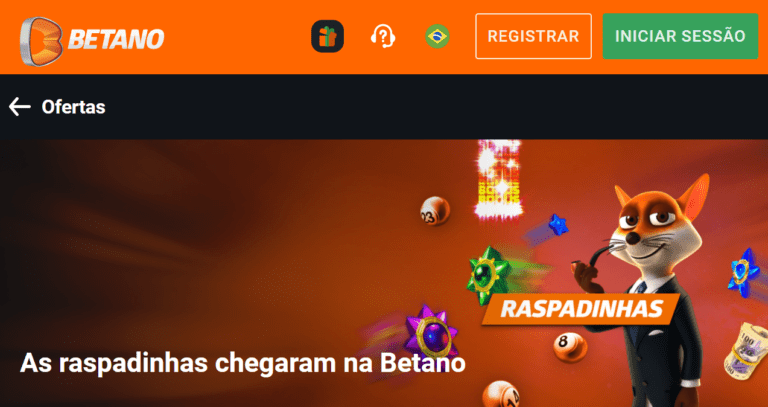Click the INICIAR SESSÃO button
The image size is (768, 407).
[x=680, y=36]
